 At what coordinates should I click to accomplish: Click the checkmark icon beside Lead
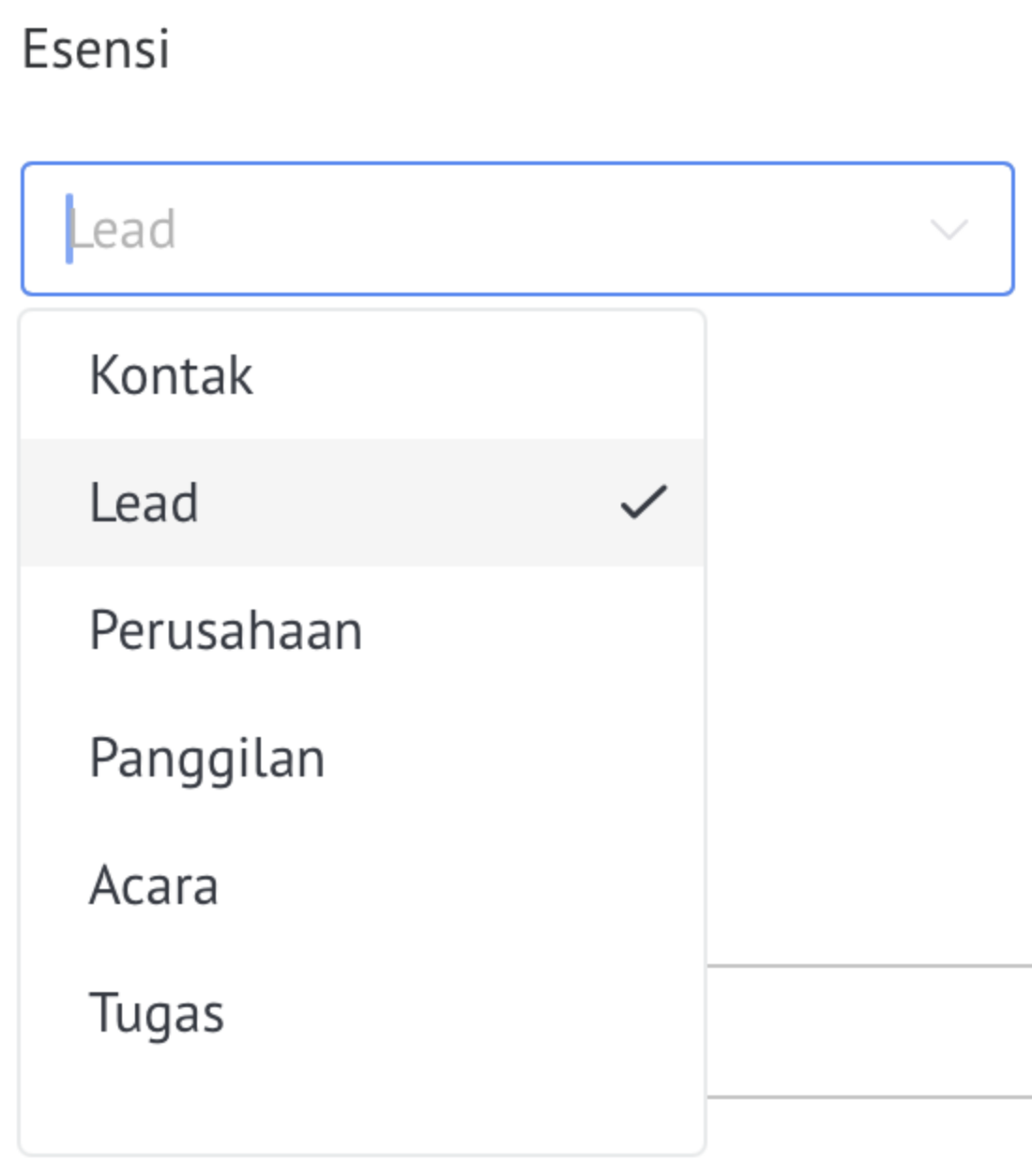tap(644, 502)
